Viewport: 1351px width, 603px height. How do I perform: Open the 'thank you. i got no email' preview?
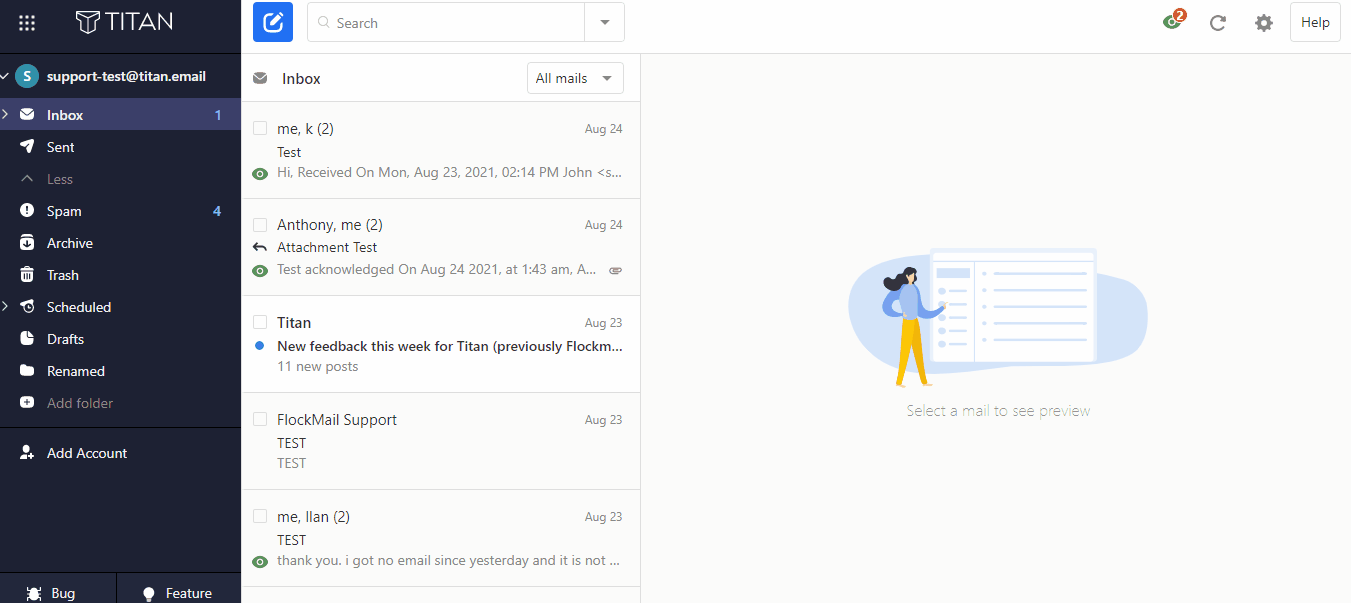click(x=448, y=560)
